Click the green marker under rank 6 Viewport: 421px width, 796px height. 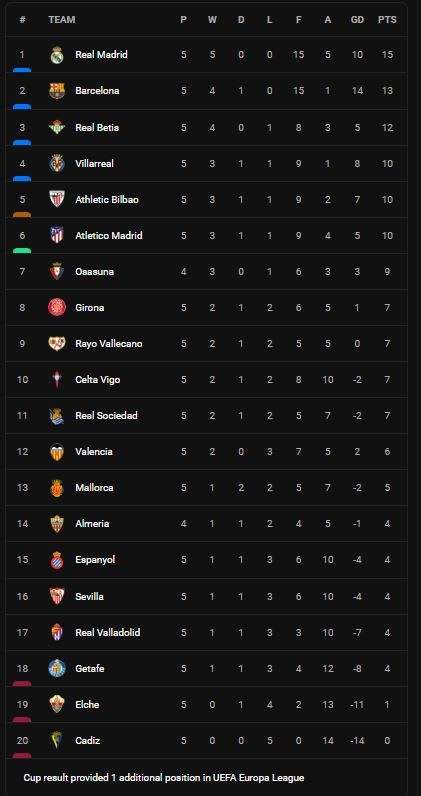pyautogui.click(x=22, y=251)
